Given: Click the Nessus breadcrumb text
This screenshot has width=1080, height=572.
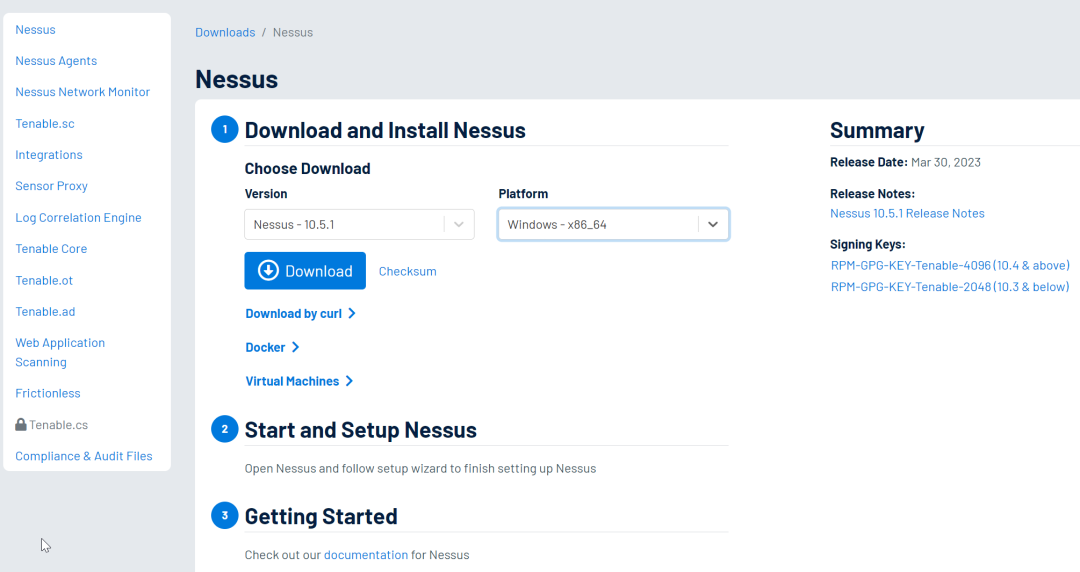Looking at the screenshot, I should pyautogui.click(x=293, y=32).
